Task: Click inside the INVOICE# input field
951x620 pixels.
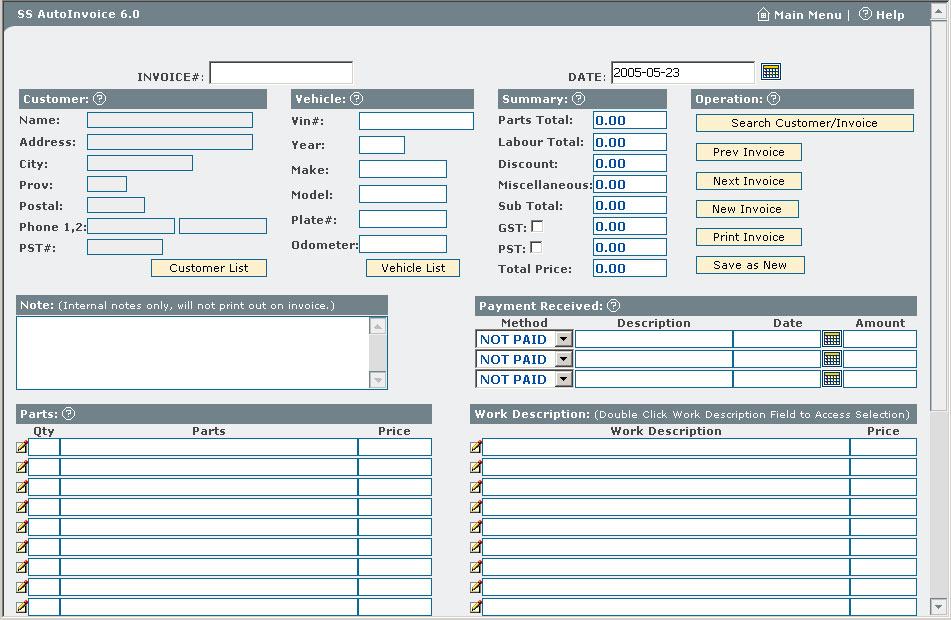Action: point(282,71)
